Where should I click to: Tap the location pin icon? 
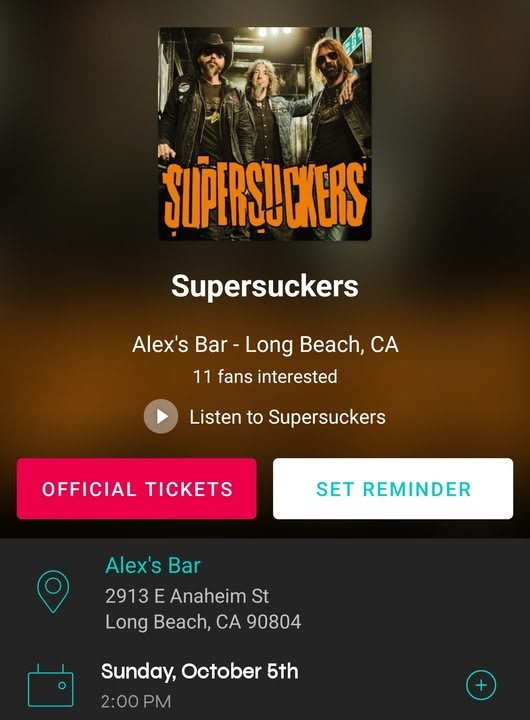pyautogui.click(x=53, y=591)
